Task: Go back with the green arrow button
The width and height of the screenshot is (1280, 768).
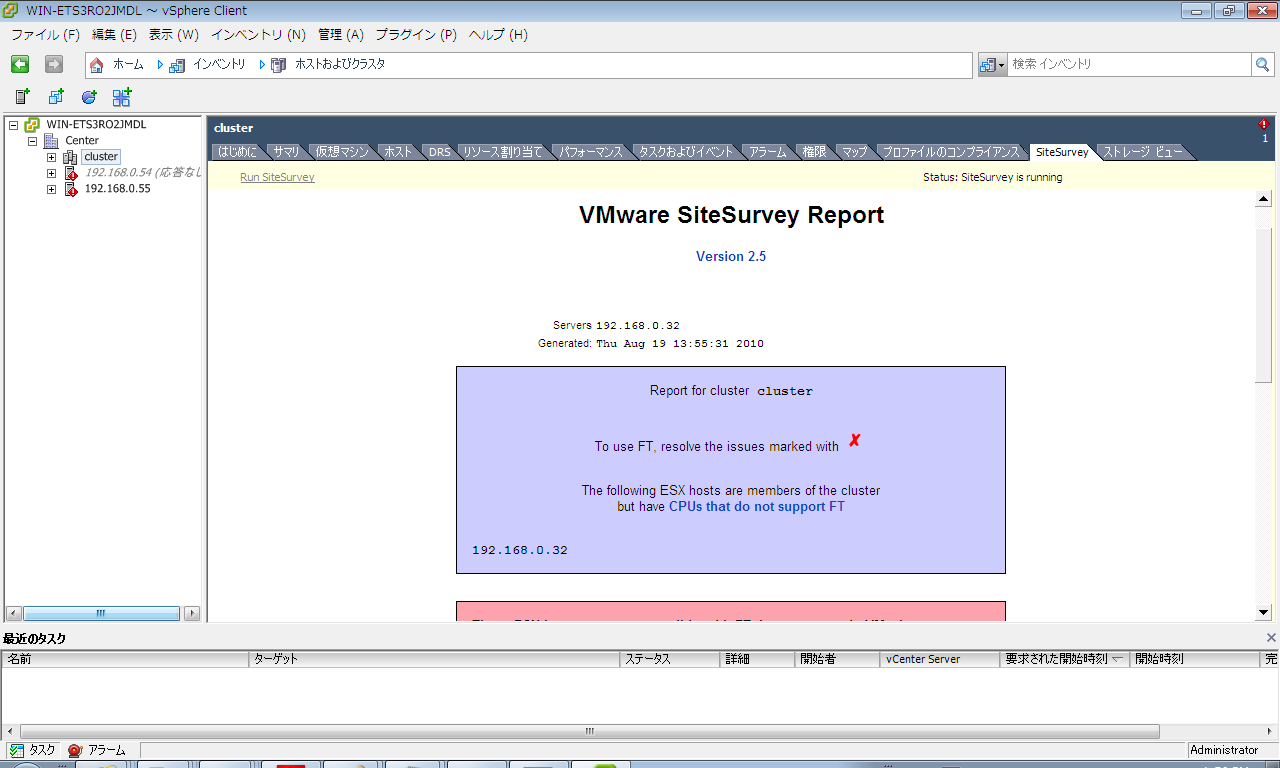Action: click(20, 64)
